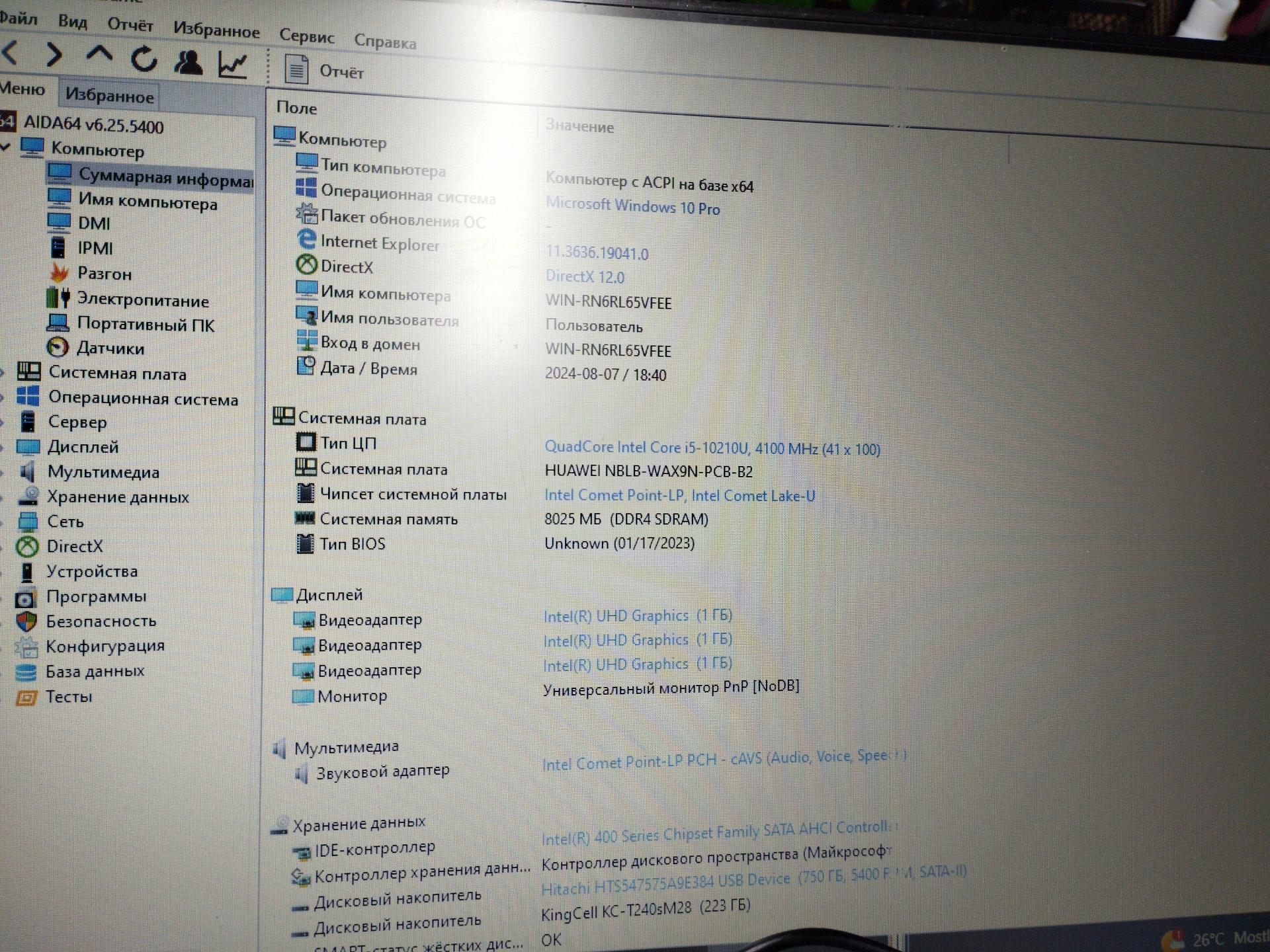Open the Файл menu

[x=18, y=18]
